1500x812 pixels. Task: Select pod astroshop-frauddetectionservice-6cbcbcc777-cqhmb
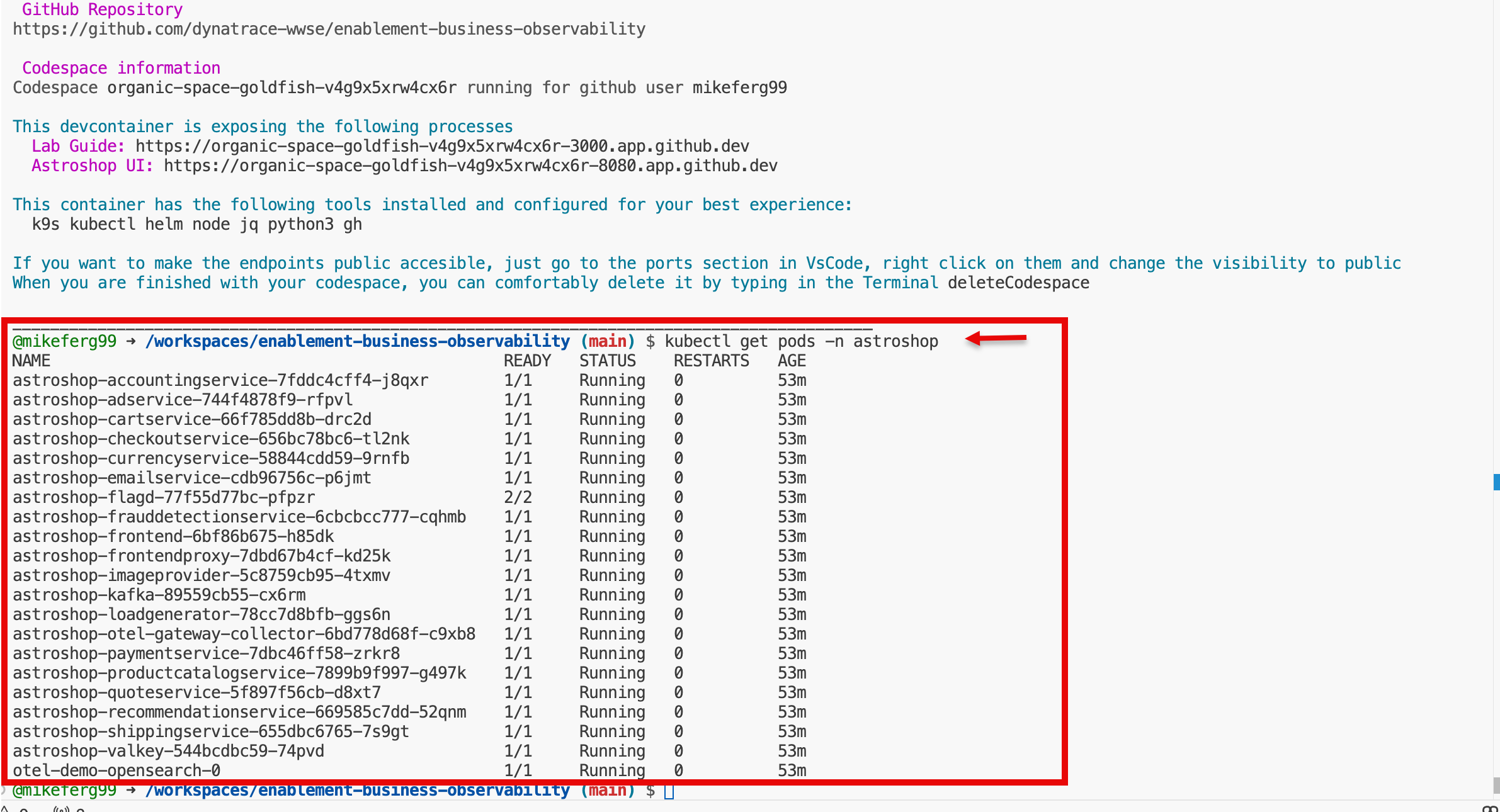point(239,517)
